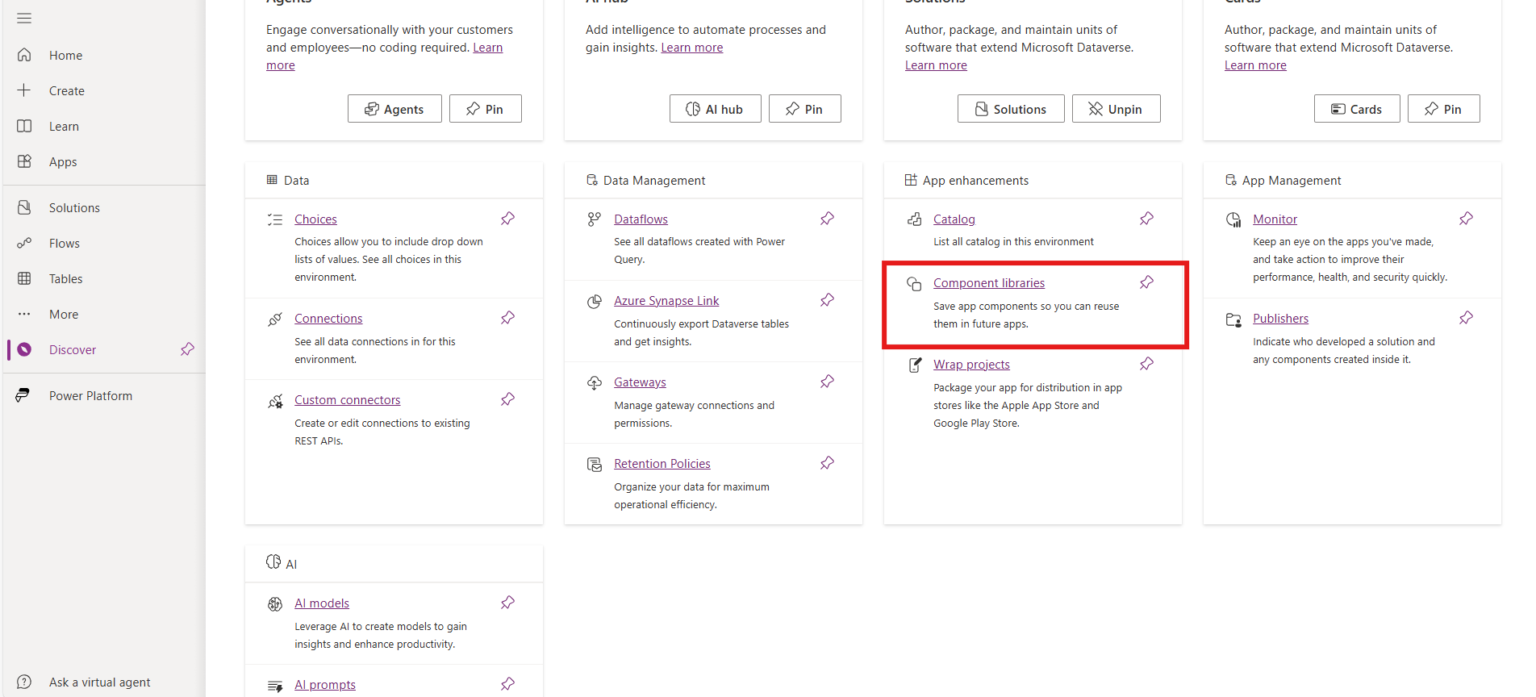Switch to the Discover section
This screenshot has height=697, width=1536.
pos(72,349)
